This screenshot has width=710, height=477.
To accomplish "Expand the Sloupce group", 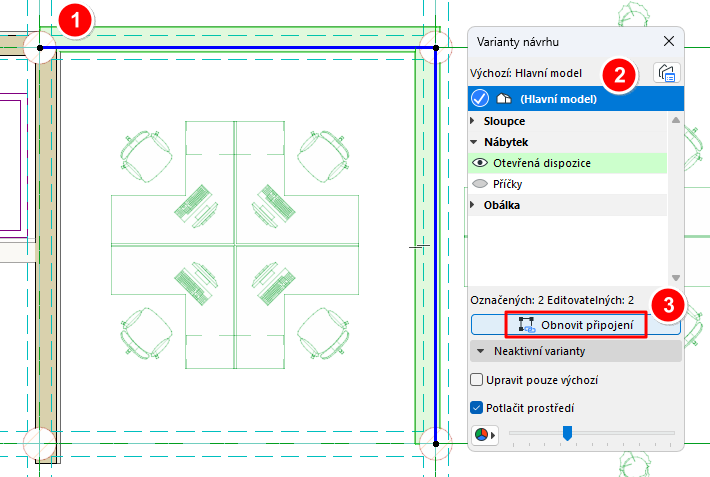I will [473, 121].
